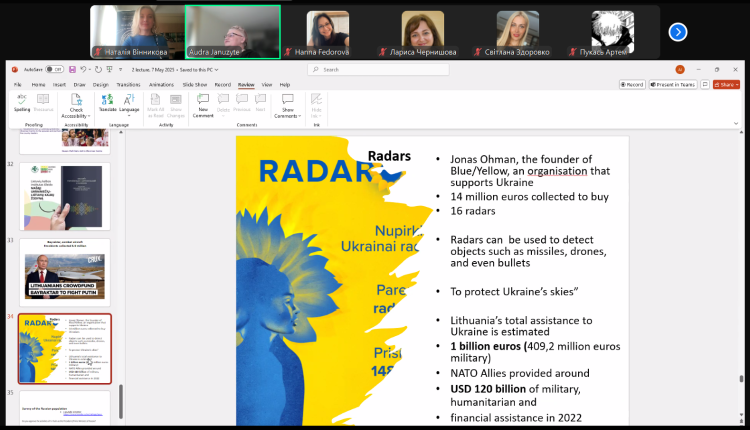Click the Delete comment icon
The width and height of the screenshot is (750, 430).
[x=223, y=99]
